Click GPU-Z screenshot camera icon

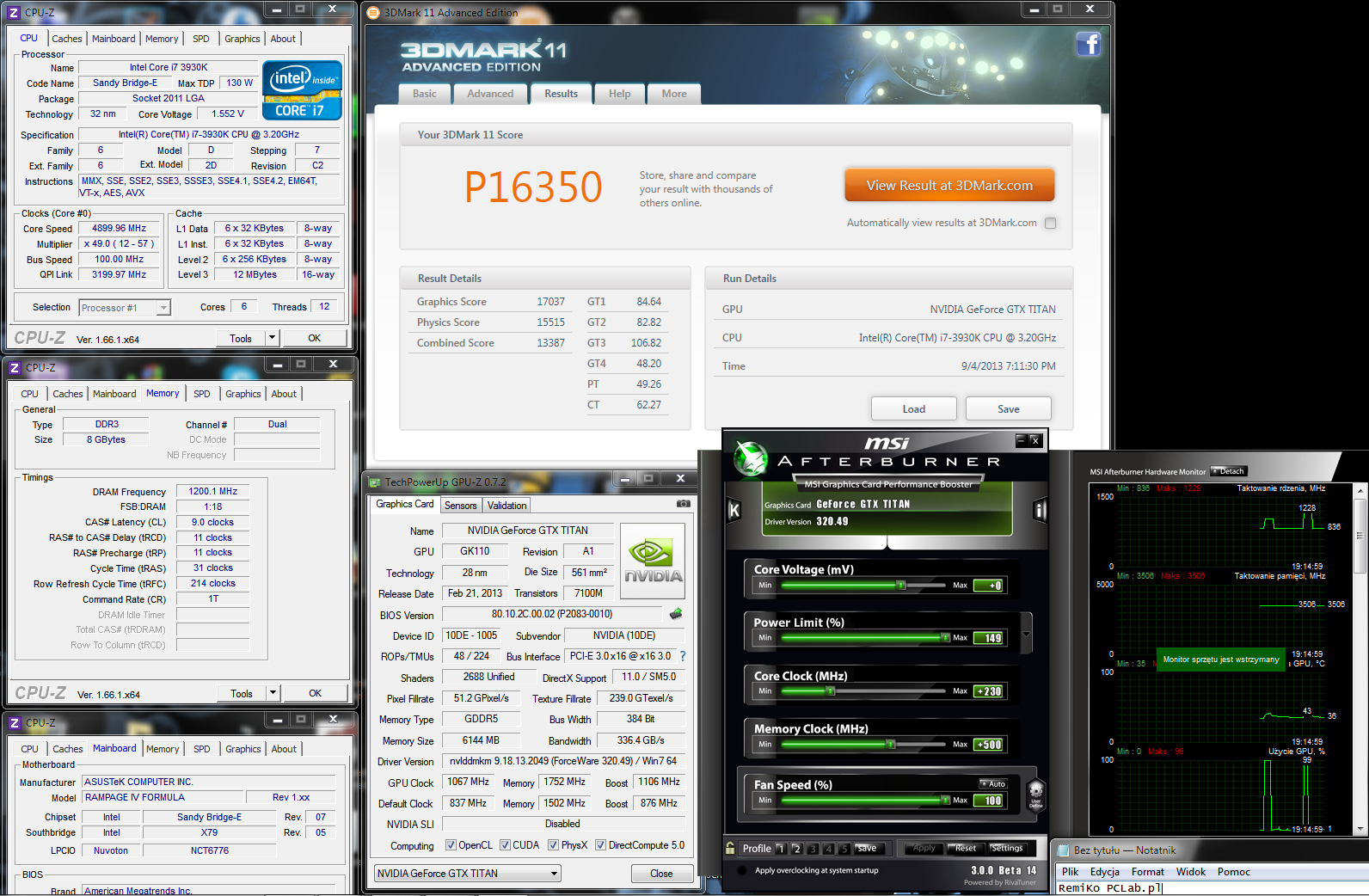(683, 504)
